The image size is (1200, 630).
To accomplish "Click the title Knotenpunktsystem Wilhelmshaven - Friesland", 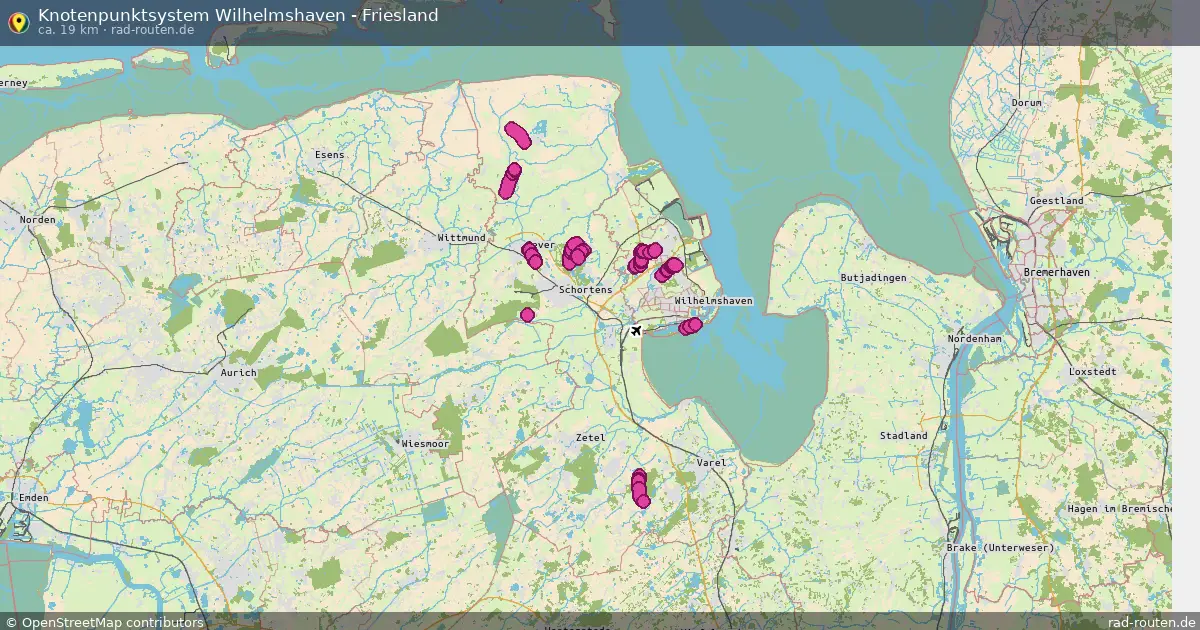I will point(238,15).
